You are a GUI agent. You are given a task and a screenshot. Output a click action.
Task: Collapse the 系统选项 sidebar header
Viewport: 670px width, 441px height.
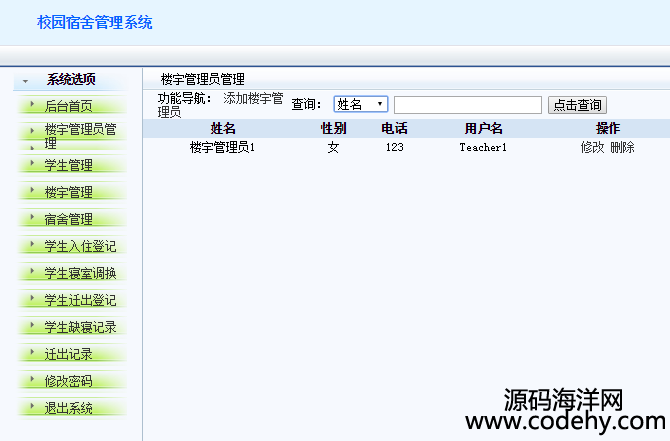point(71,79)
